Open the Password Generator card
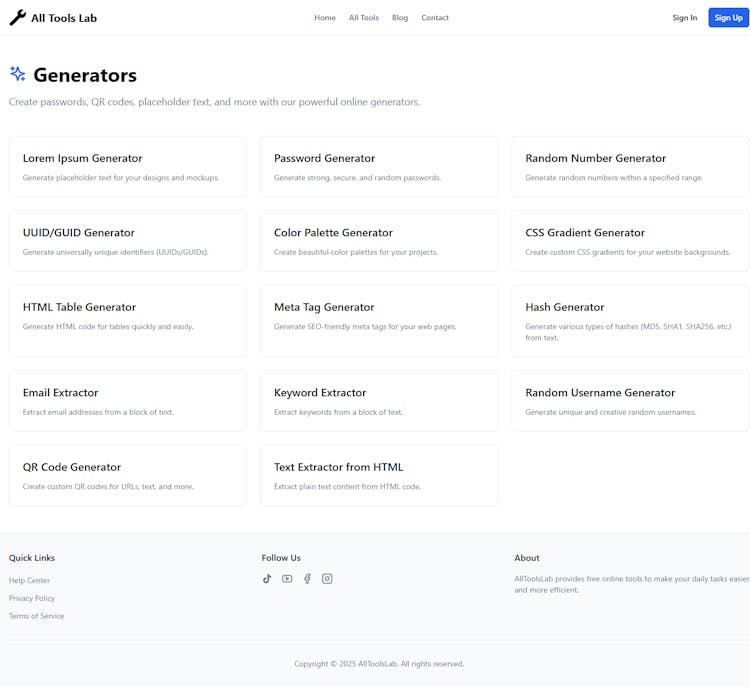 point(379,166)
